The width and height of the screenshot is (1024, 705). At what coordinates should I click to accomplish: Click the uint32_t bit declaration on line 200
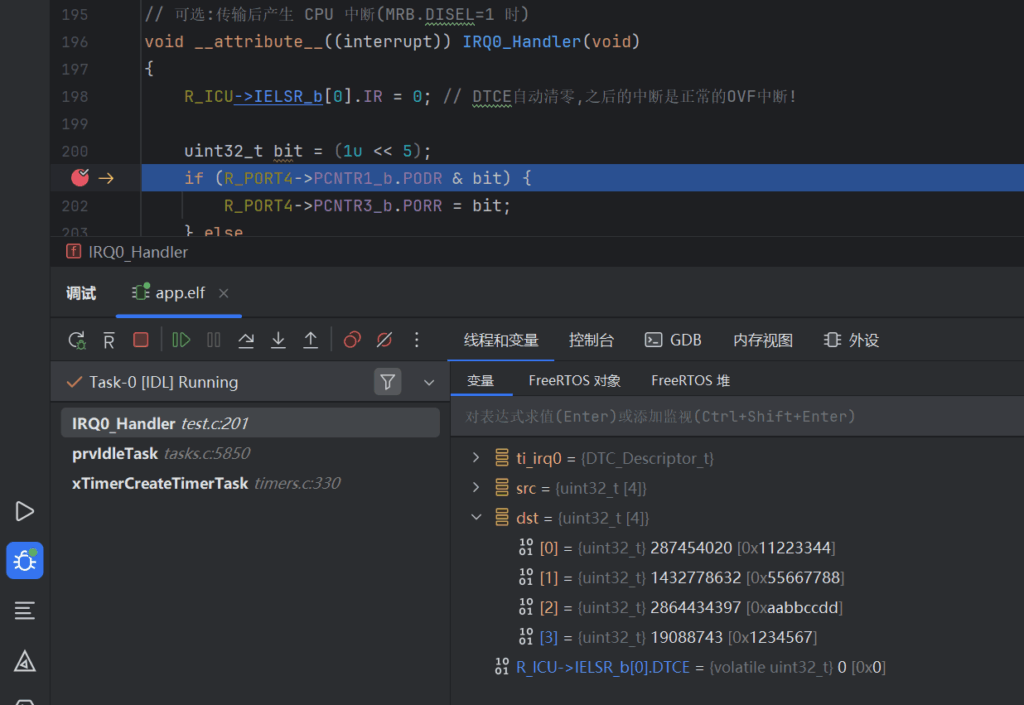308,151
